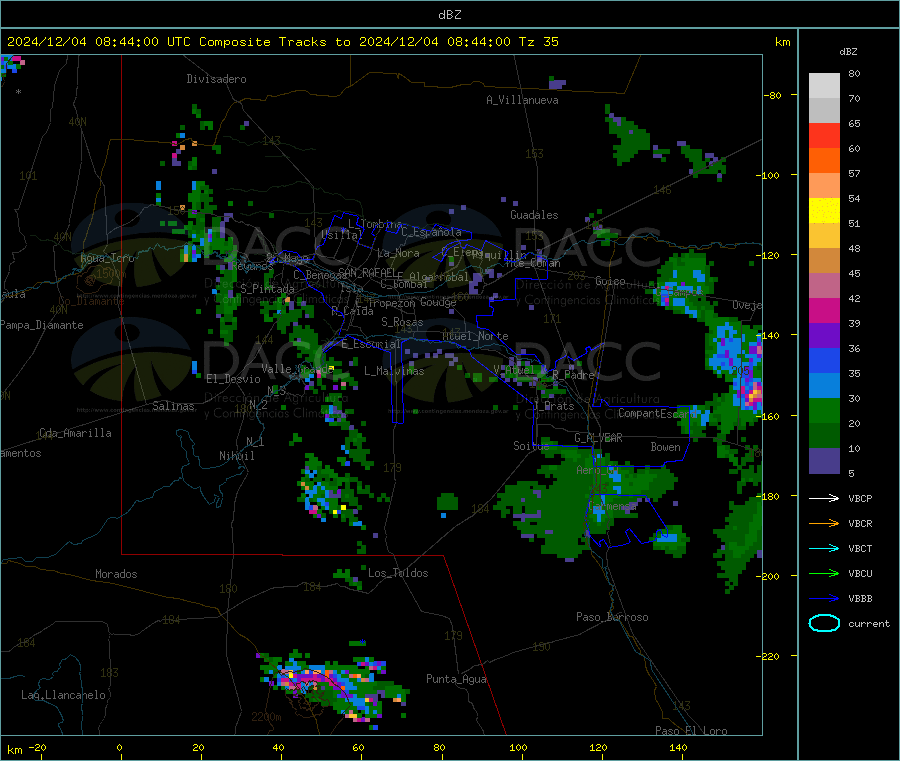This screenshot has height=761, width=900.
Task: Click the Los_Toldos place label
Action: (398, 573)
